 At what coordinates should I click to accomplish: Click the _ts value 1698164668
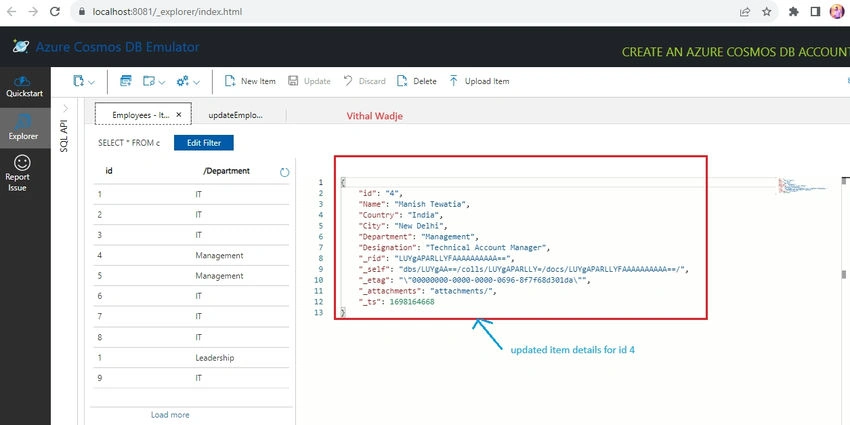(412, 302)
